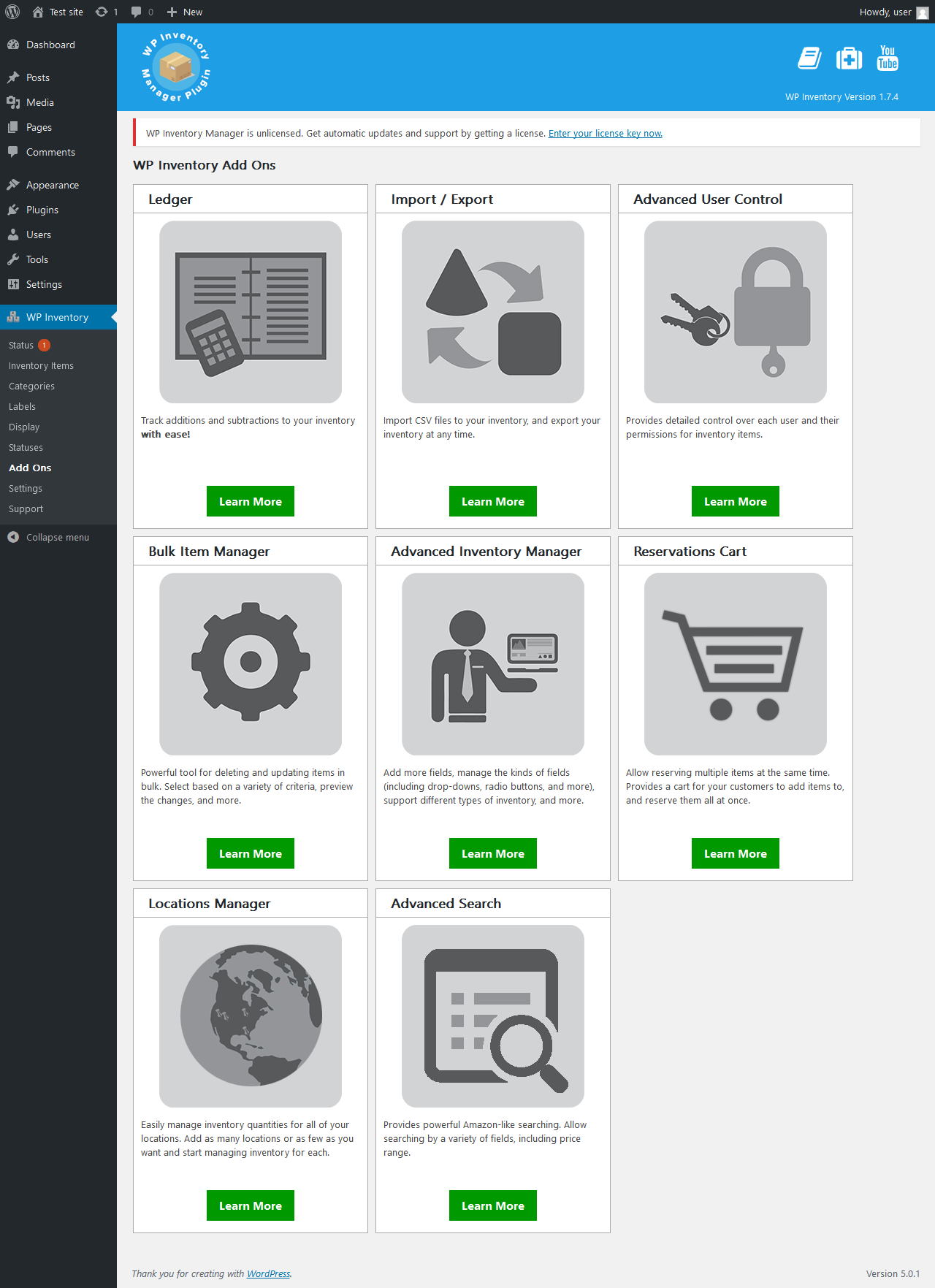Click the Reservations Cart card title
The height and width of the screenshot is (1288, 935).
690,552
